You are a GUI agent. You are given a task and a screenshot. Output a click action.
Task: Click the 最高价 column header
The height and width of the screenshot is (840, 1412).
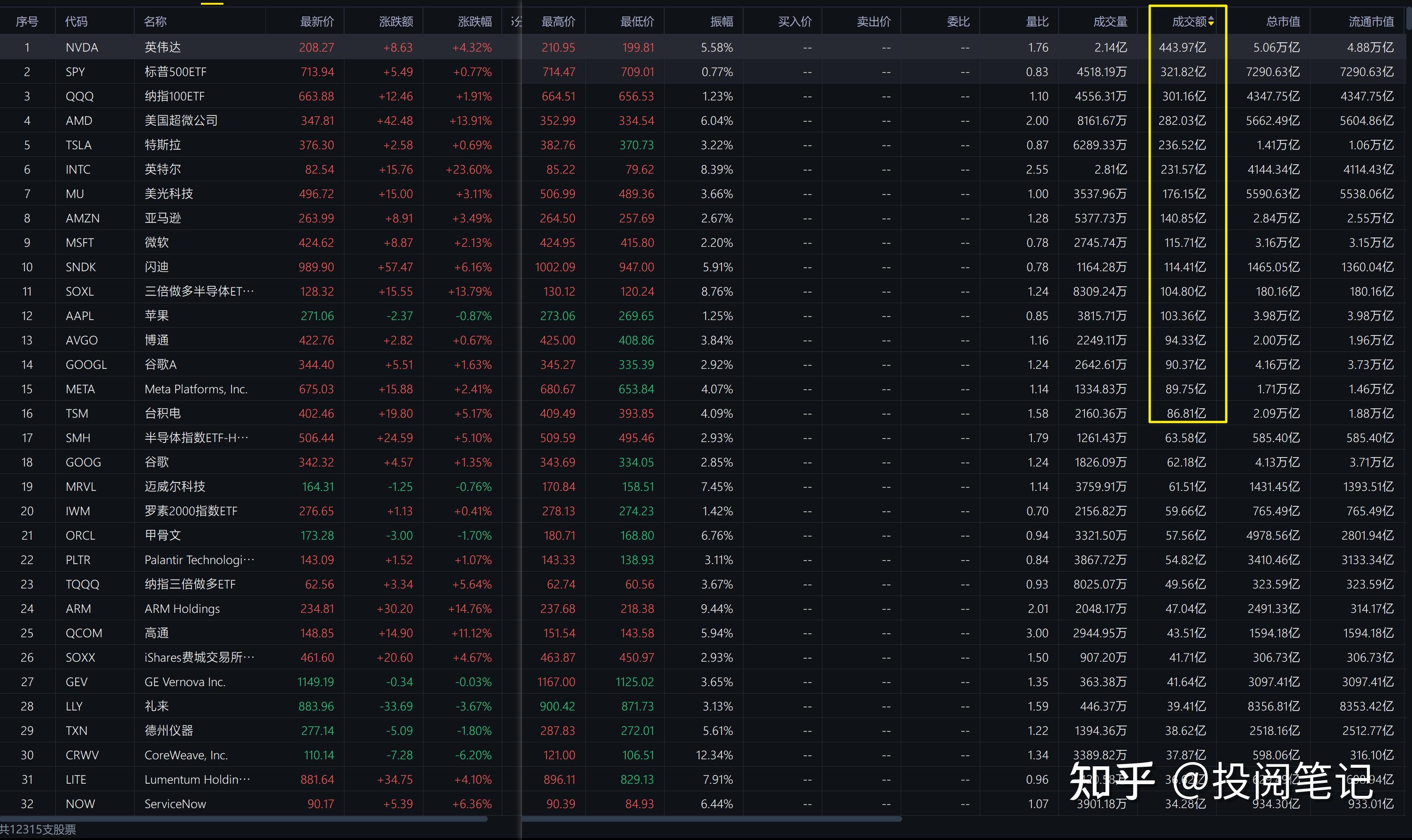pyautogui.click(x=558, y=22)
